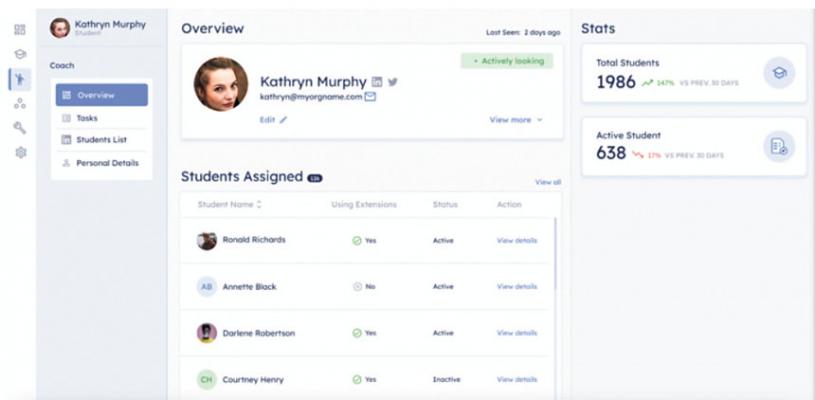Open the graduation cap icon in left rail
The image size is (815, 400).
[18, 53]
